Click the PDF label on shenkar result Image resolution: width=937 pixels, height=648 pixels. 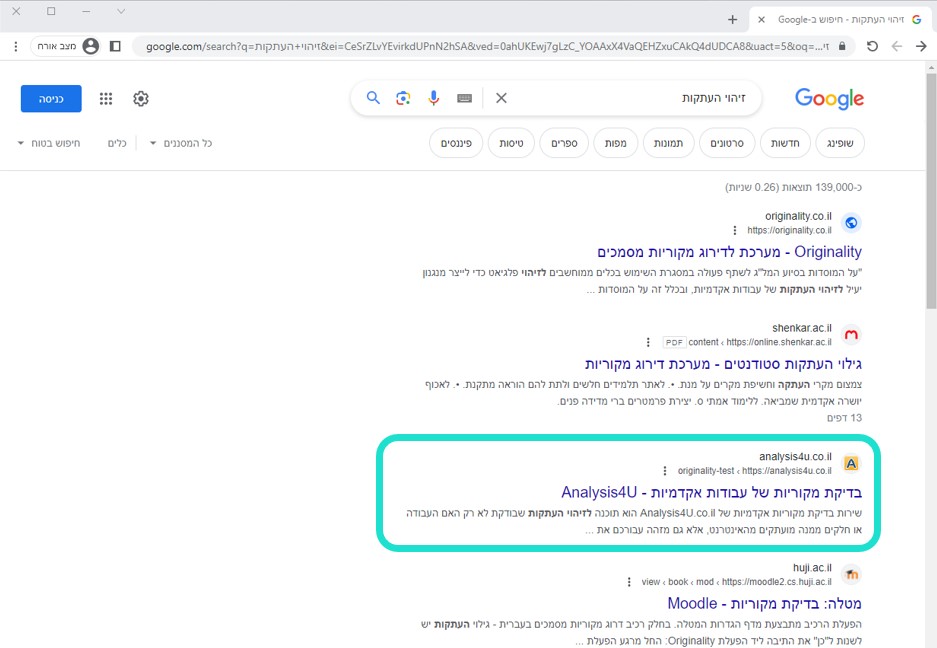click(674, 343)
